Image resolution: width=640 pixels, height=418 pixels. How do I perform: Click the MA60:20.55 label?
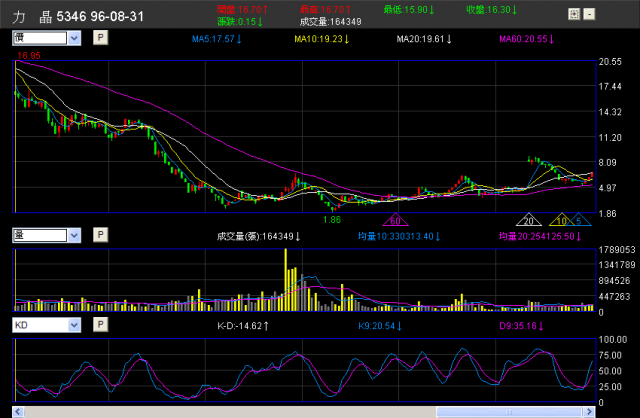(527, 39)
